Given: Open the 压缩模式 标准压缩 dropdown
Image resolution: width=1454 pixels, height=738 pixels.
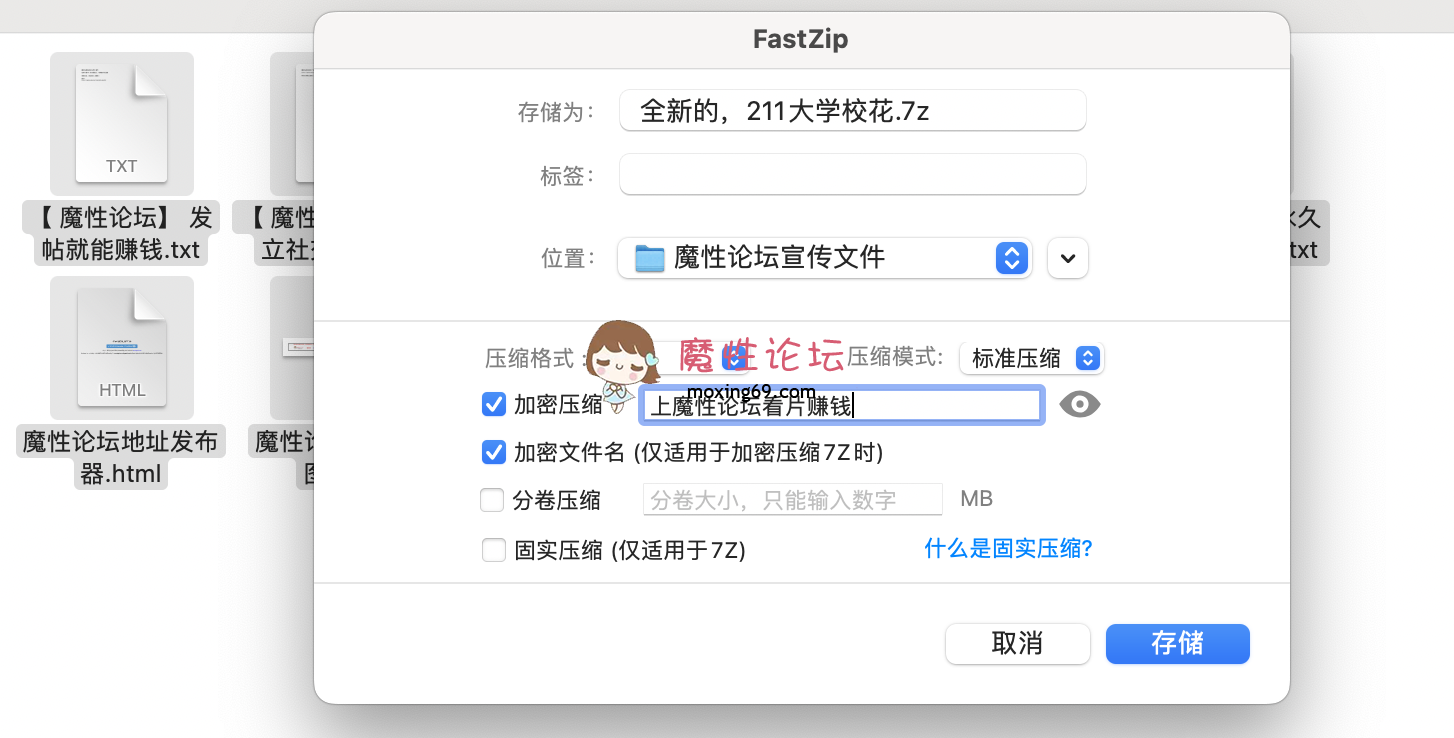Looking at the screenshot, I should (1031, 358).
